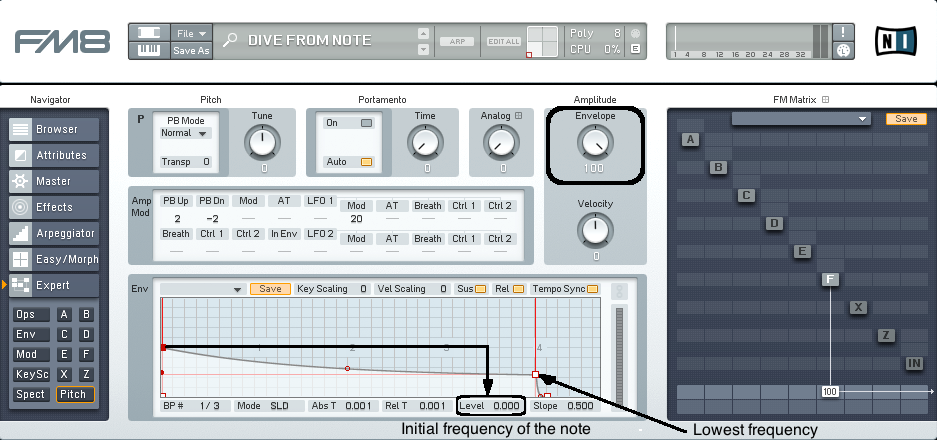
Task: Select operator D in FM Matrix
Action: point(774,223)
